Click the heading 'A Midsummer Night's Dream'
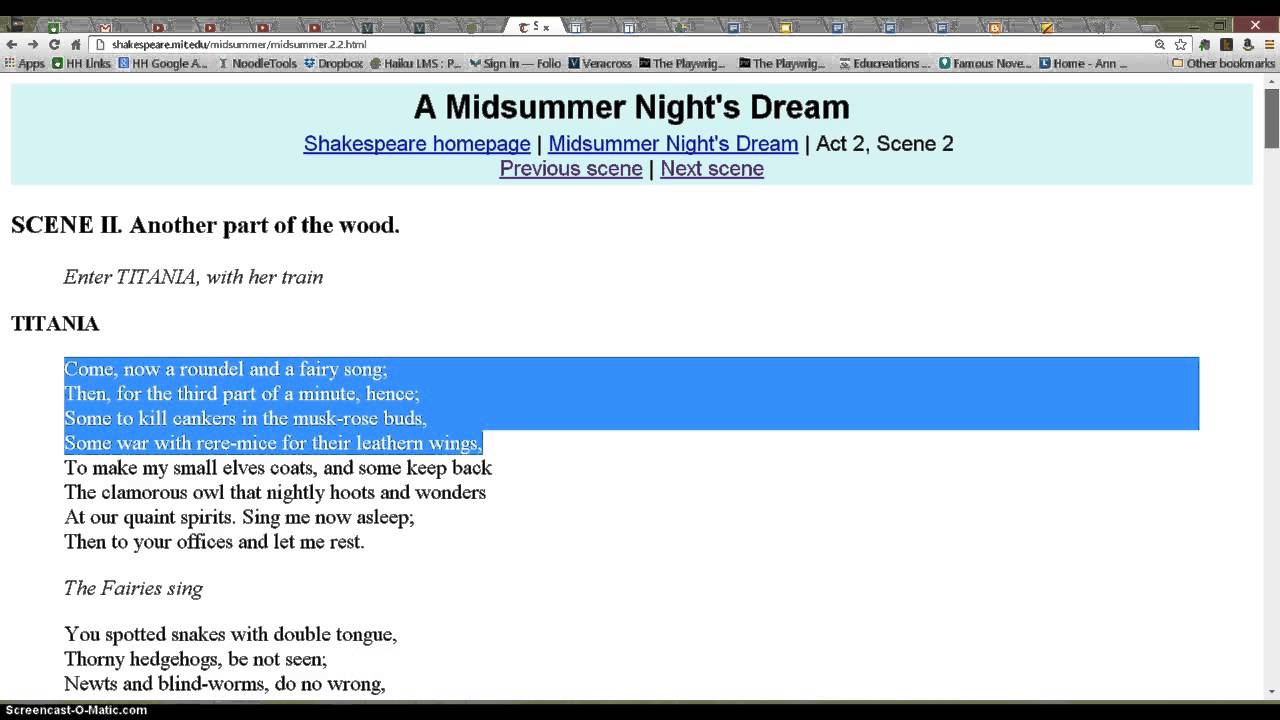 (631, 107)
